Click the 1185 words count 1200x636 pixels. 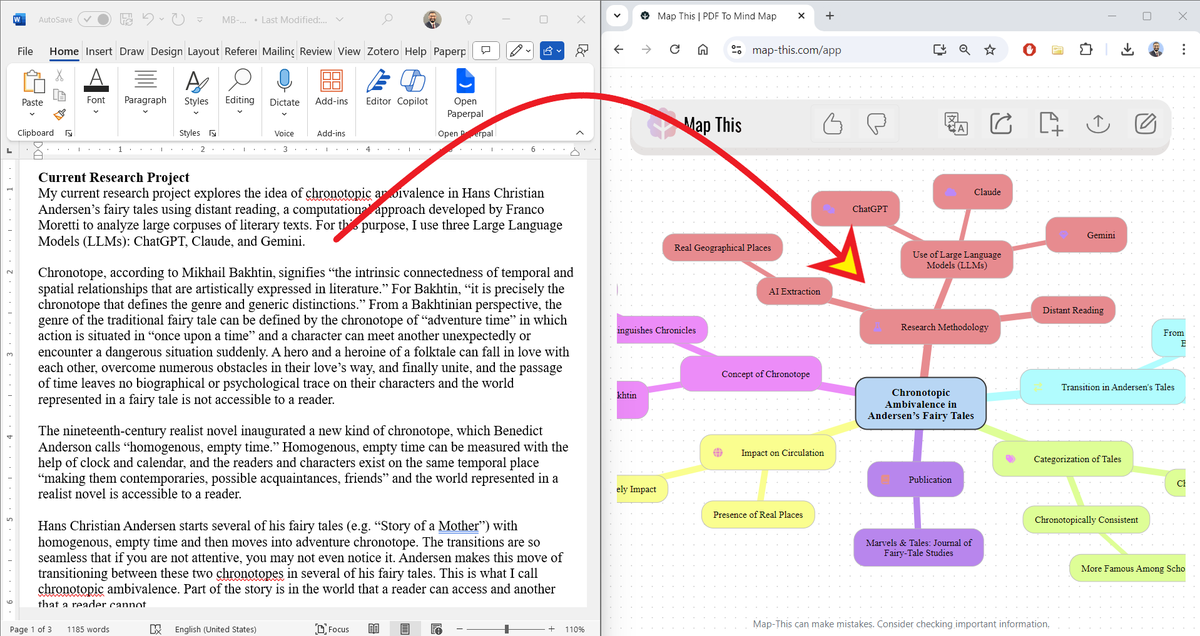88,629
